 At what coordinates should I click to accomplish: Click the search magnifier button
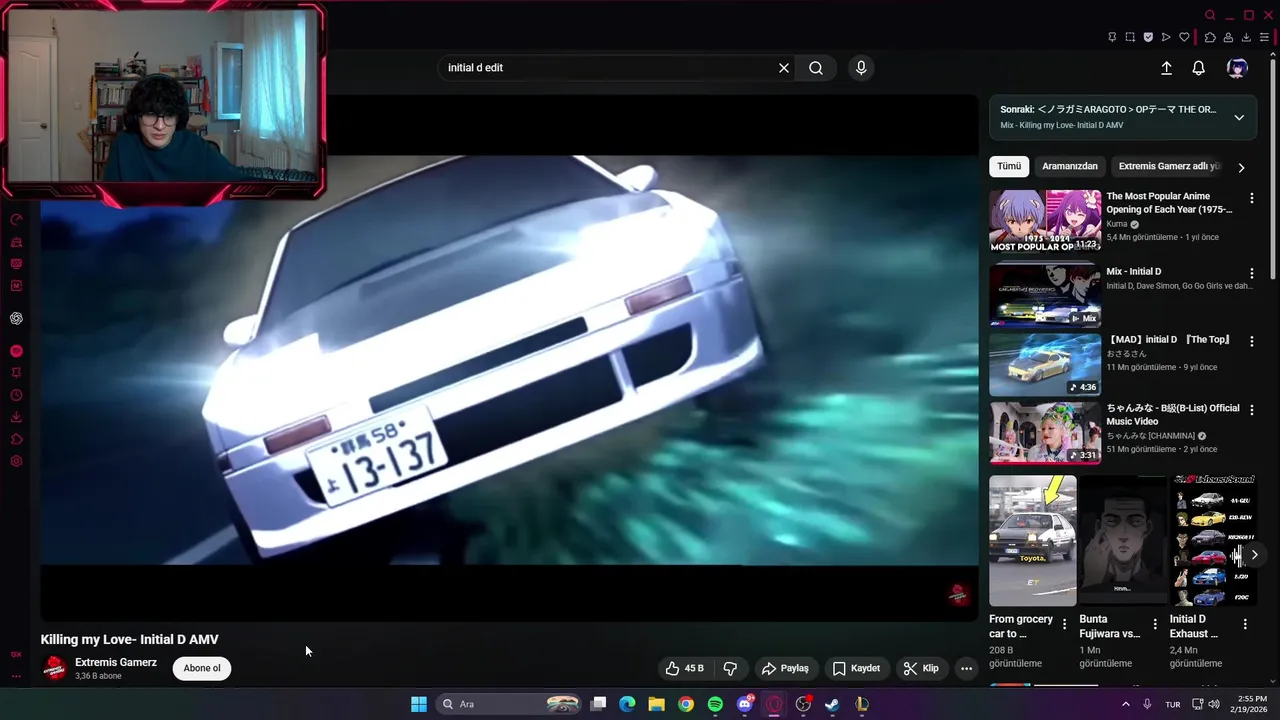pyautogui.click(x=816, y=68)
